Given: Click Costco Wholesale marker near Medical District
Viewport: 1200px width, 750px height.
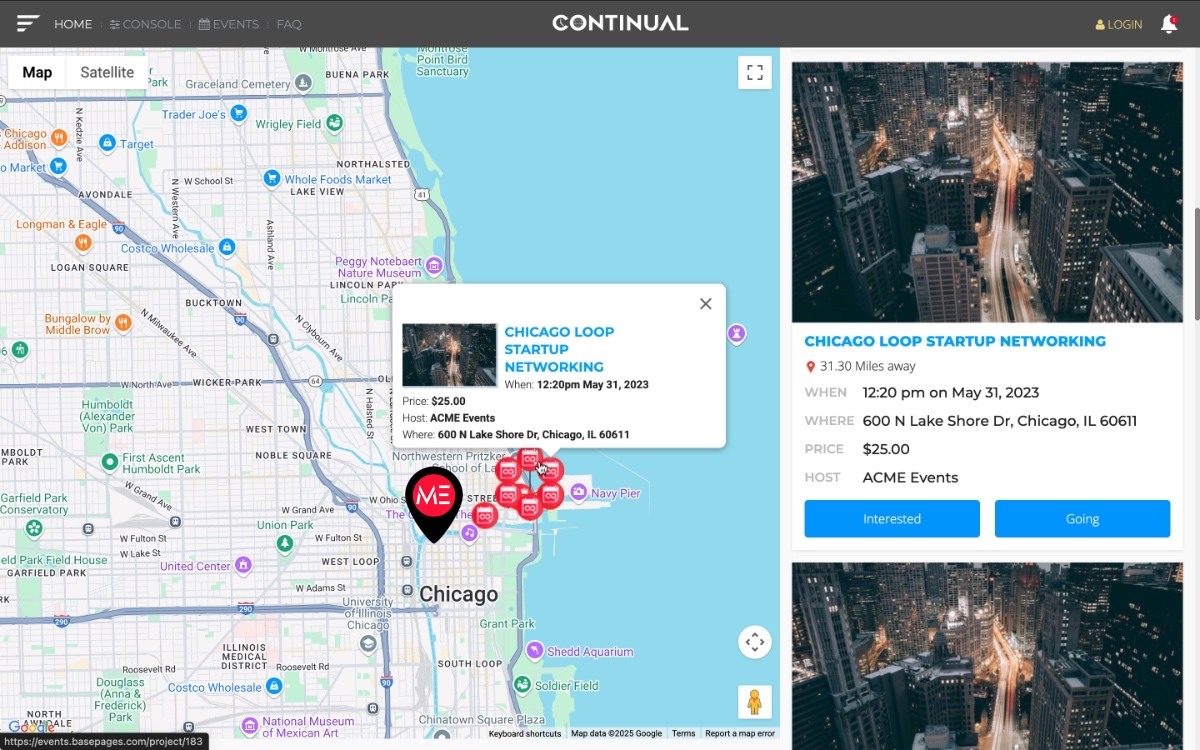Looking at the screenshot, I should click(x=274, y=687).
